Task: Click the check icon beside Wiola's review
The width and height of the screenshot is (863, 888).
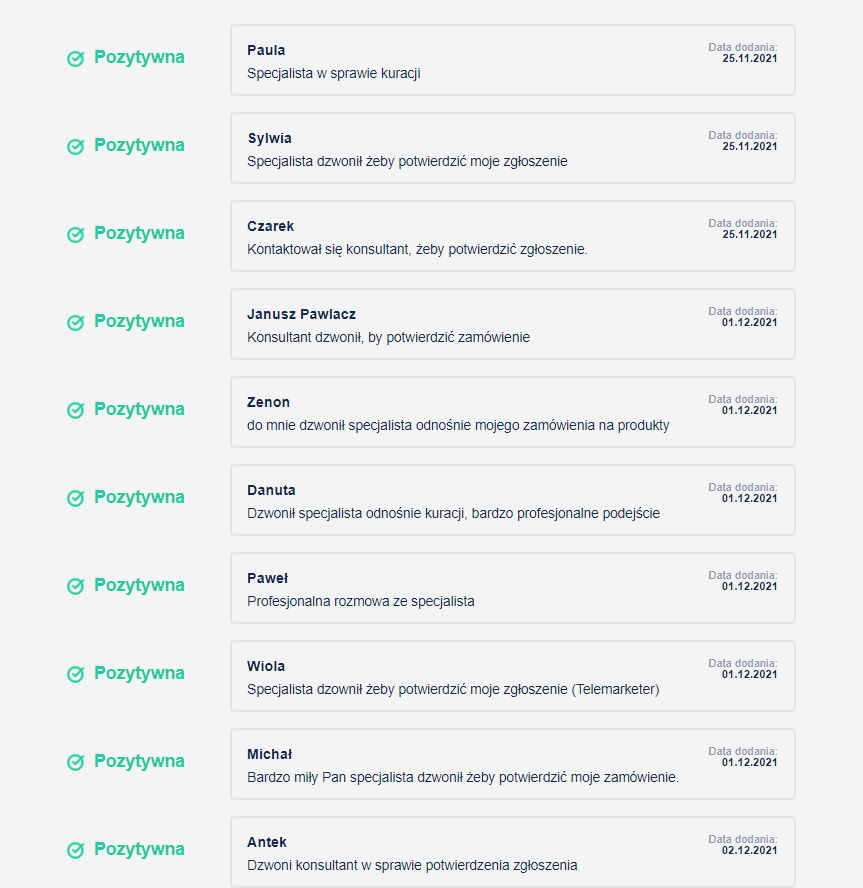Action: pos(75,675)
